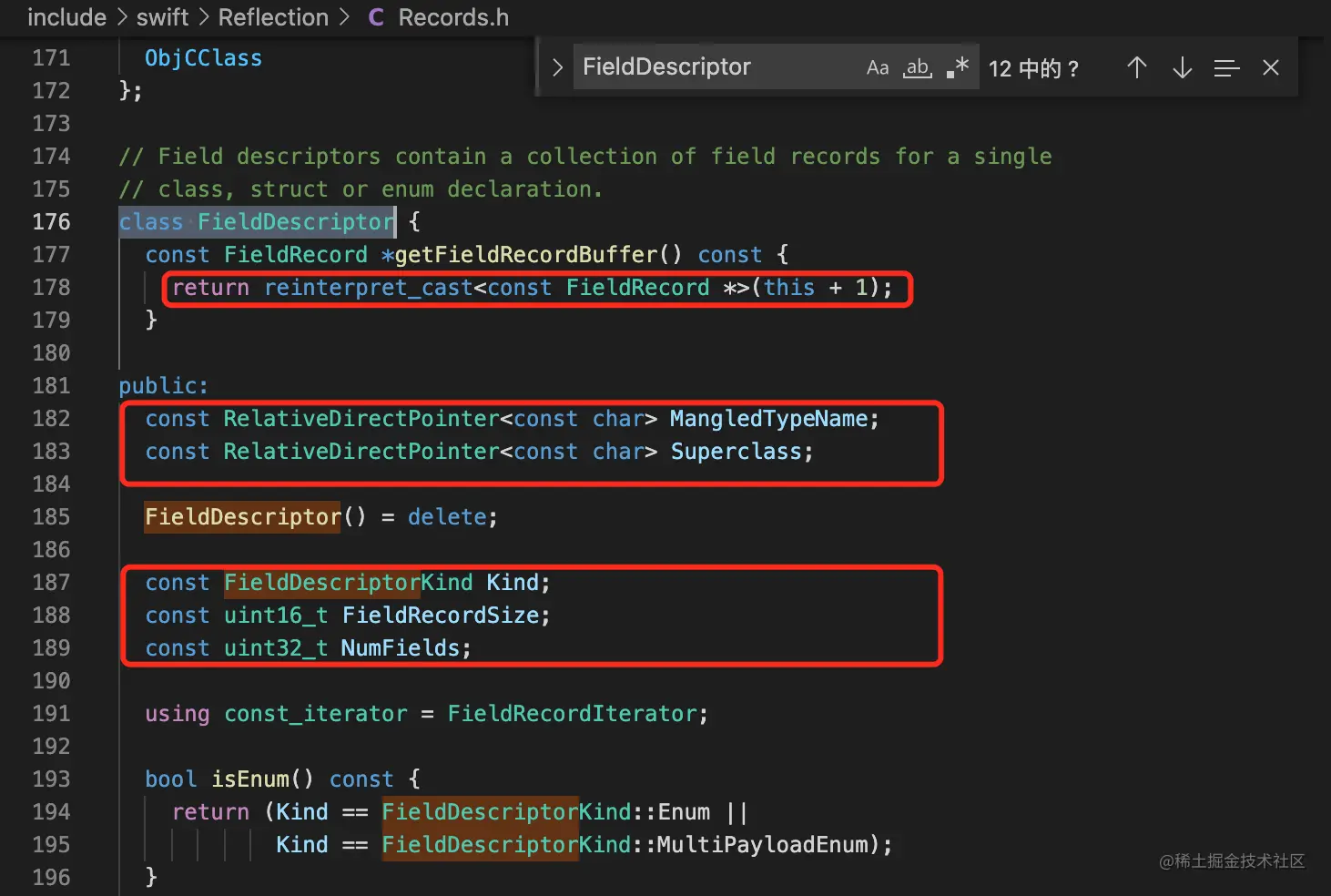Toggle Match Whole Word in find widget
1331x896 pixels.
tap(918, 67)
